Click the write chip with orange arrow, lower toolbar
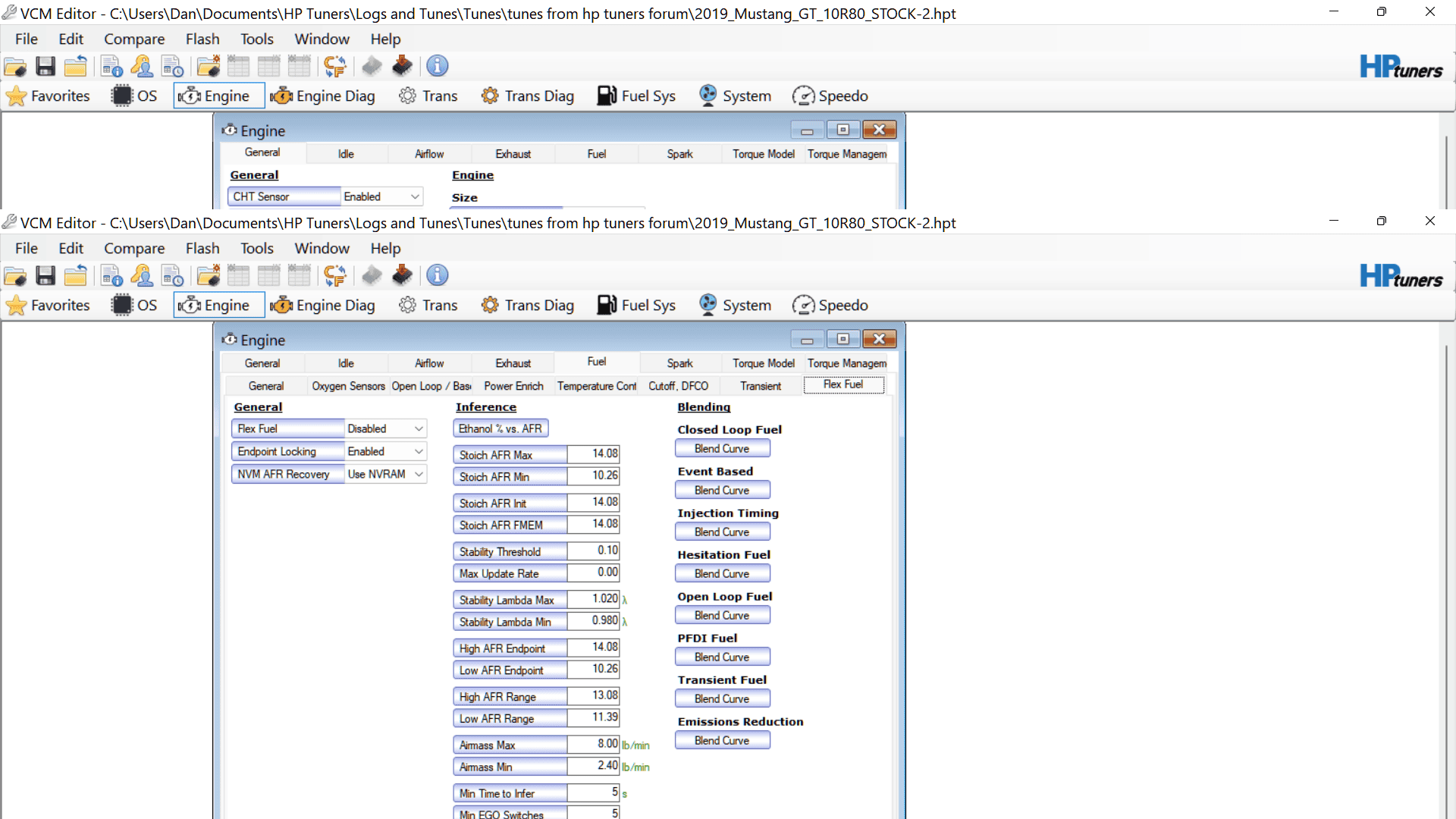This screenshot has height=819, width=1456. pyautogui.click(x=402, y=276)
